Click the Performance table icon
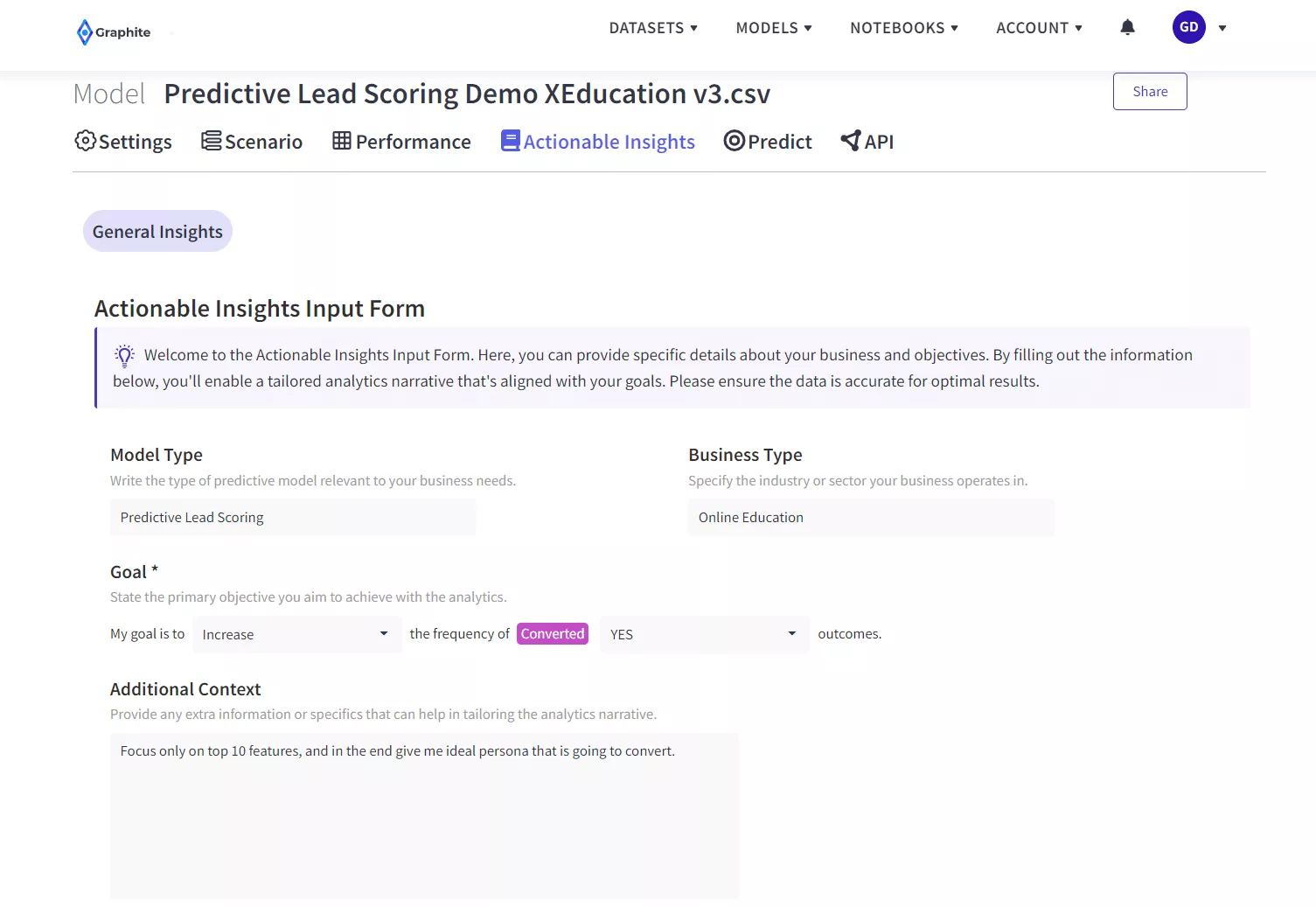This screenshot has height=907, width=1316. click(x=342, y=141)
